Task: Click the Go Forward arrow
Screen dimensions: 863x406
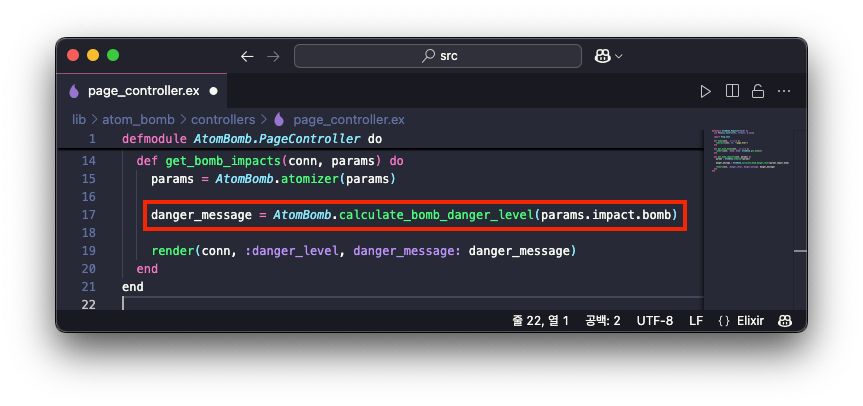Action: click(273, 56)
